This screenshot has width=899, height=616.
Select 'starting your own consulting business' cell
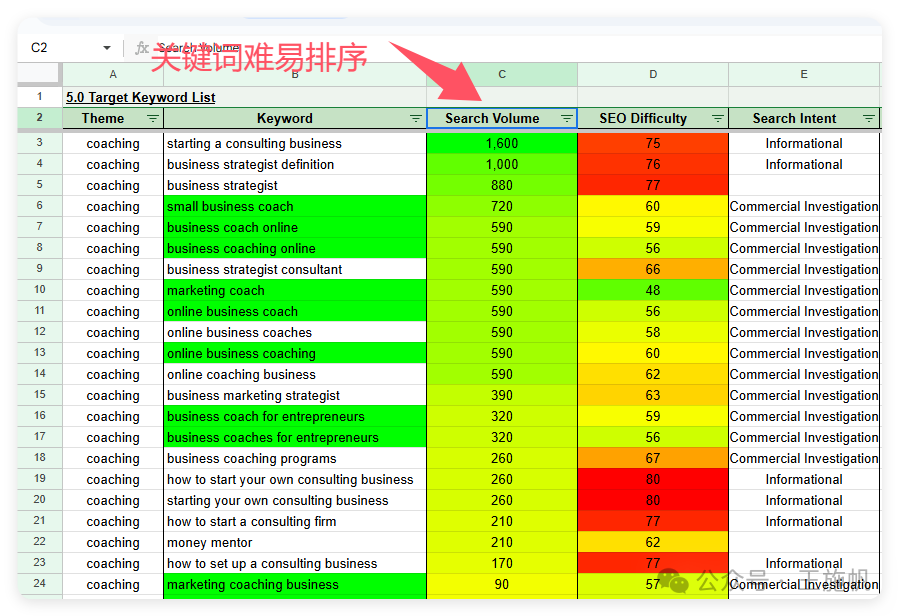click(295, 500)
